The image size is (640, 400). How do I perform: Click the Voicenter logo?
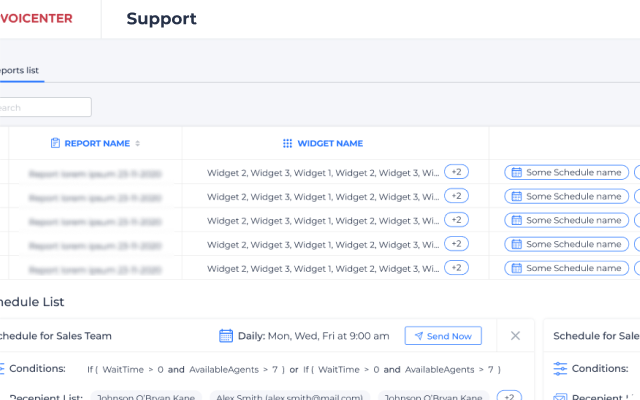38,18
